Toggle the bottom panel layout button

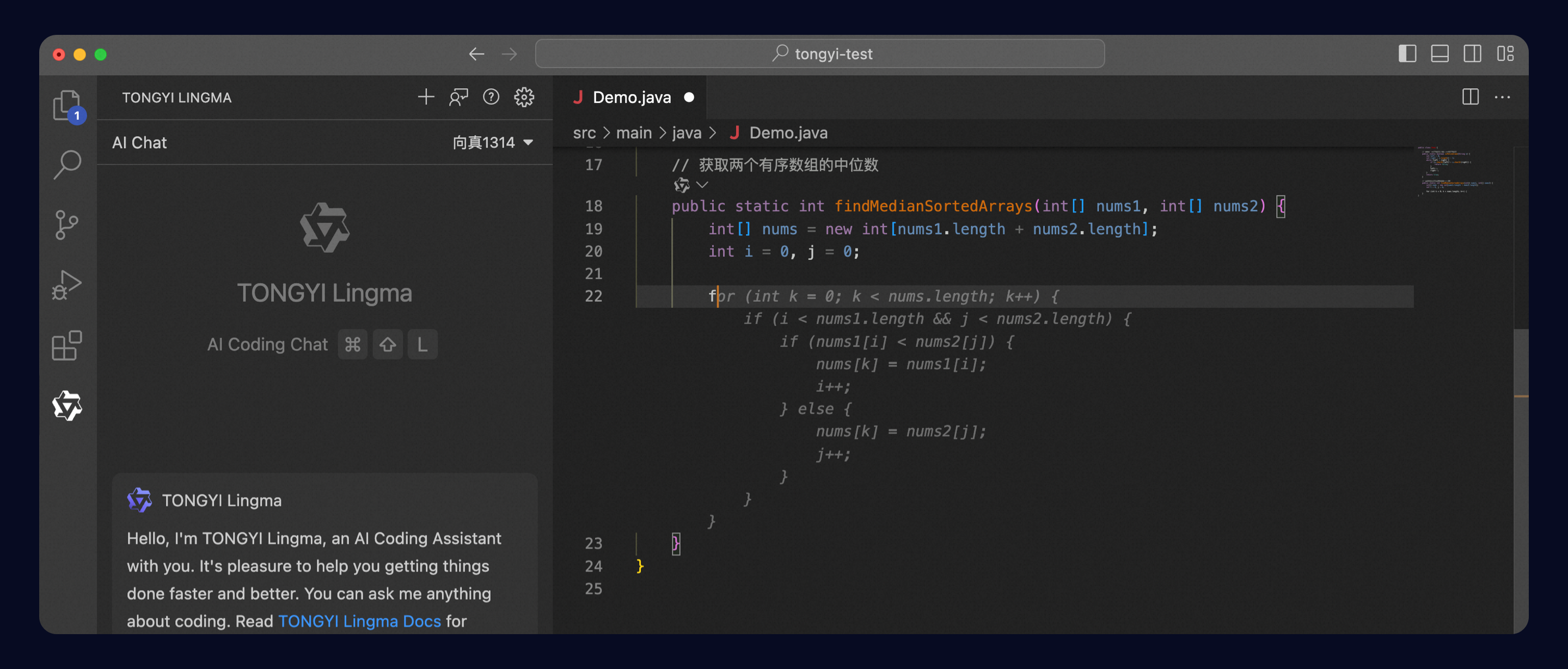(x=1440, y=53)
